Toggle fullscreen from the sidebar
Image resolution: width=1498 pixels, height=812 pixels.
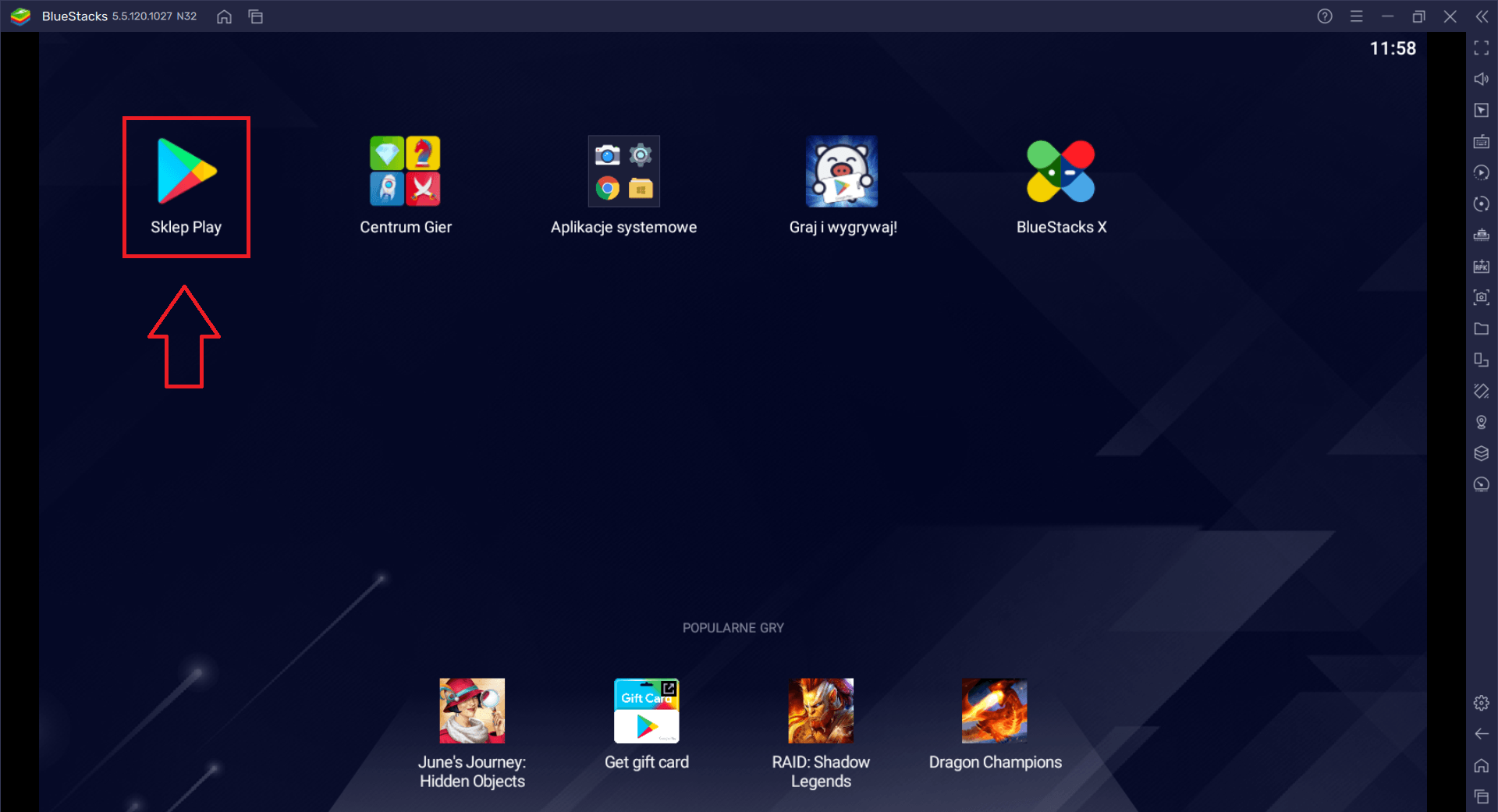tap(1482, 48)
